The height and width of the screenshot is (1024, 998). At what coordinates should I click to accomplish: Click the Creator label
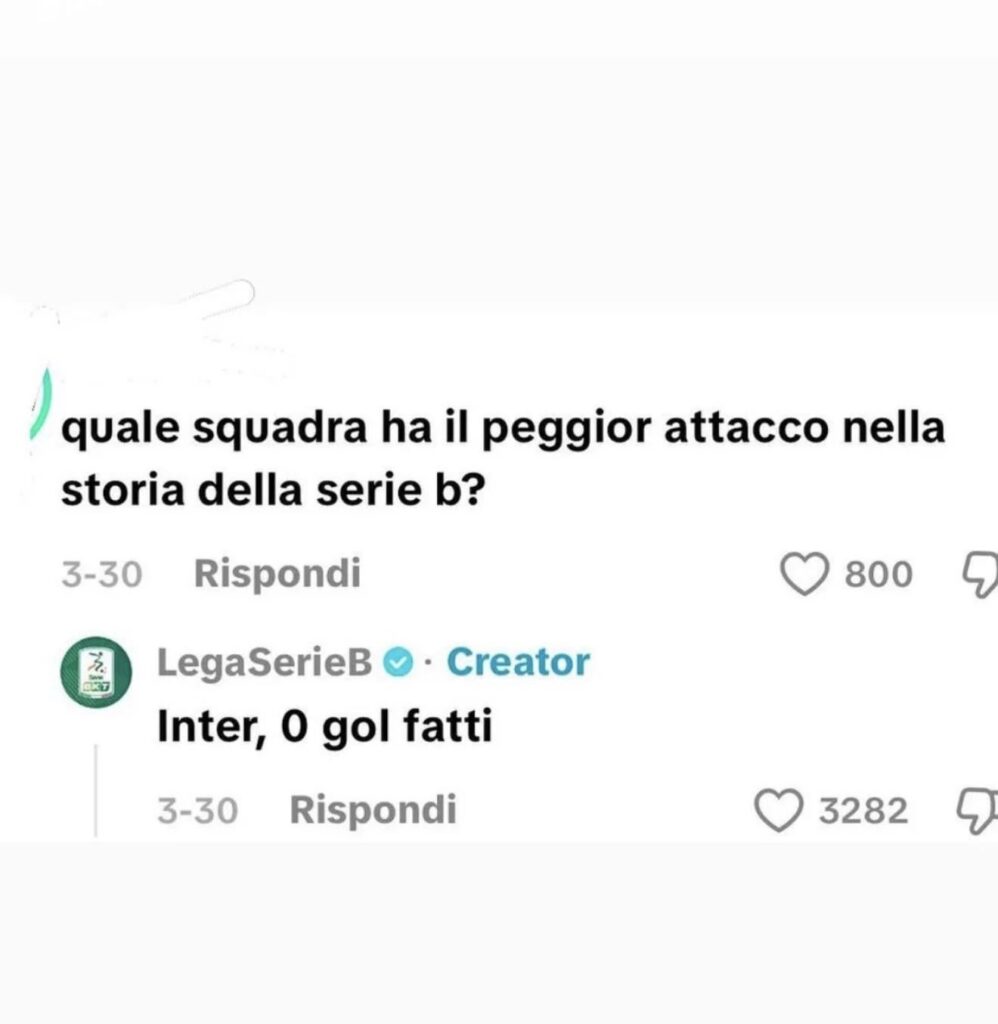click(517, 662)
